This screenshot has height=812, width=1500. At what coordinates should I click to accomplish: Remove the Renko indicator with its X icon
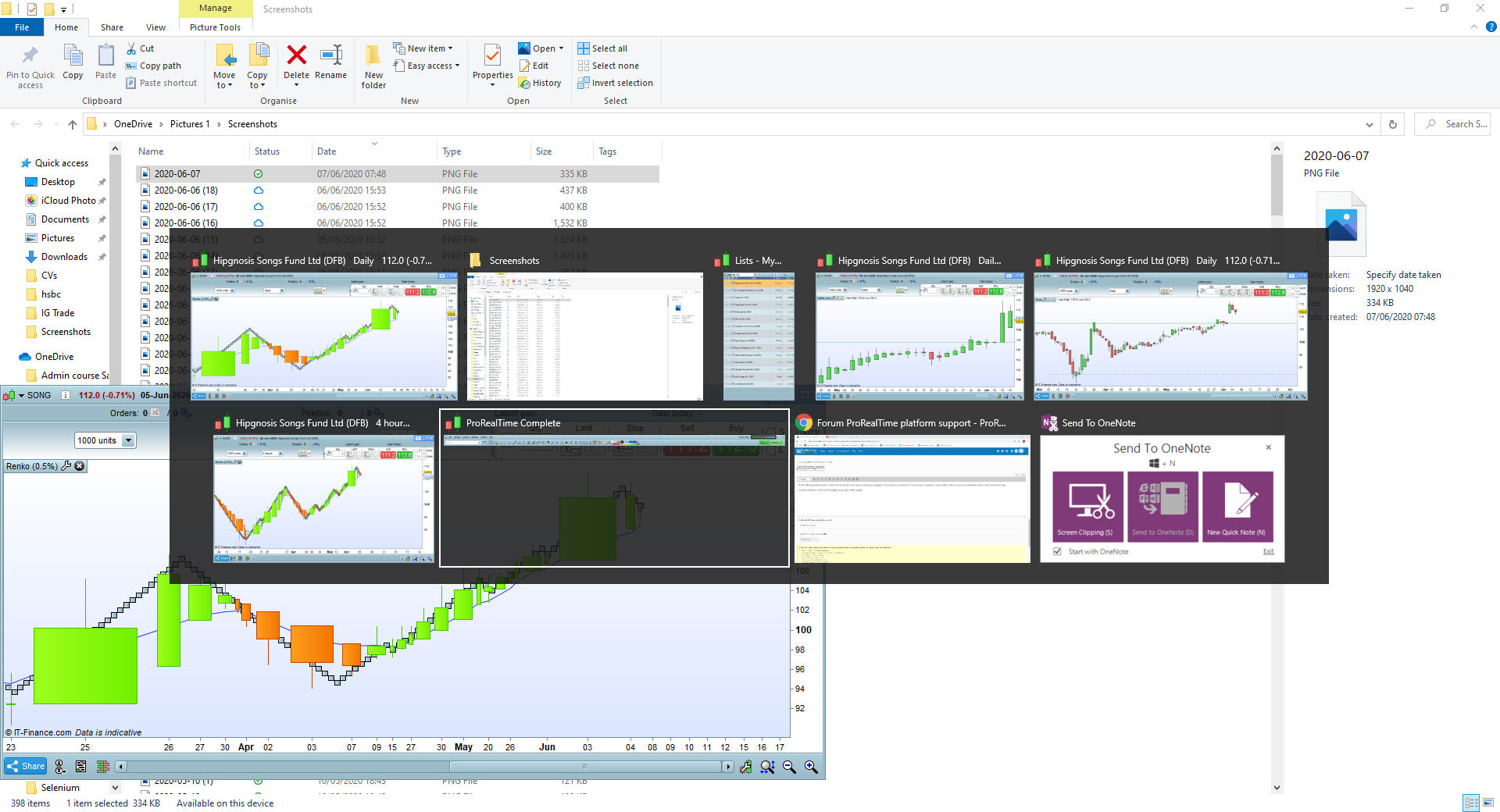[80, 466]
